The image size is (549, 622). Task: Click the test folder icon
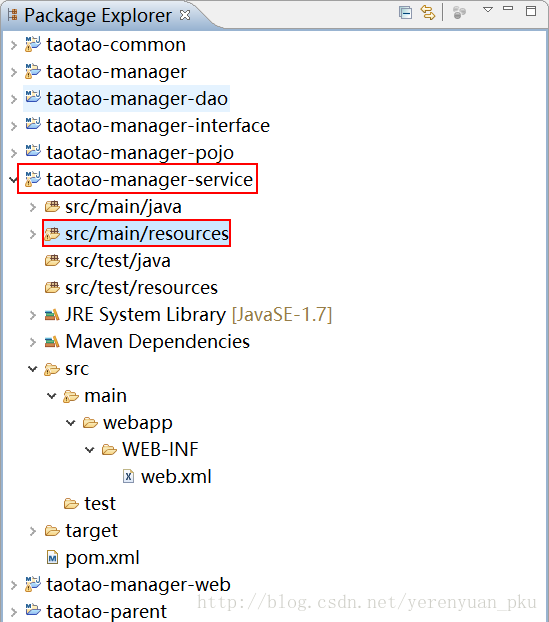(71, 504)
